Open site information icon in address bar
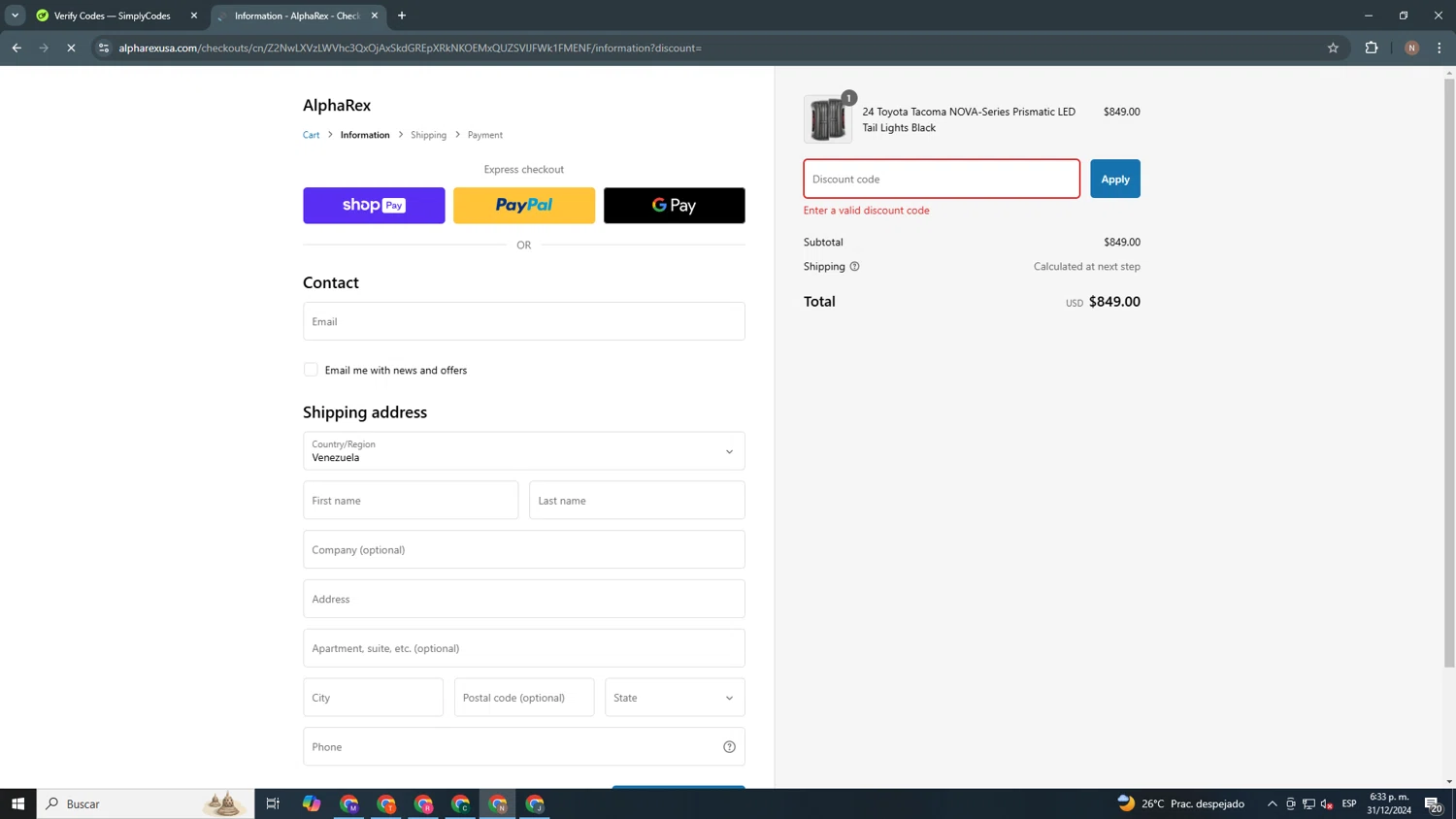 click(104, 48)
